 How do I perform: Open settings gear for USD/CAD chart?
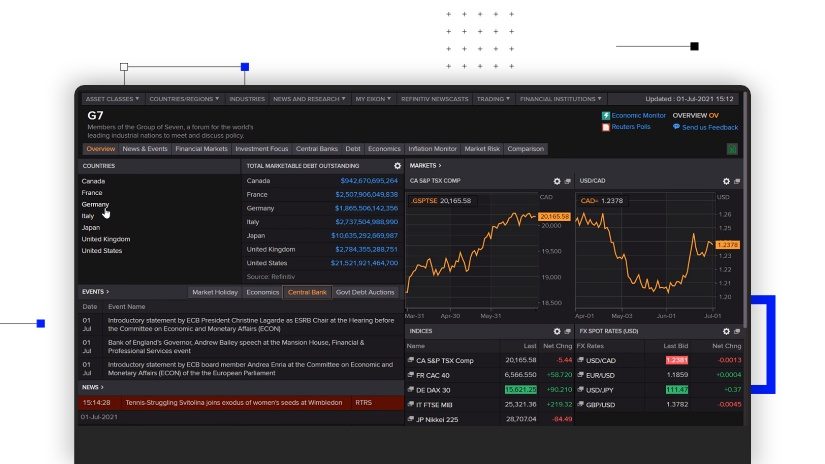coord(726,181)
